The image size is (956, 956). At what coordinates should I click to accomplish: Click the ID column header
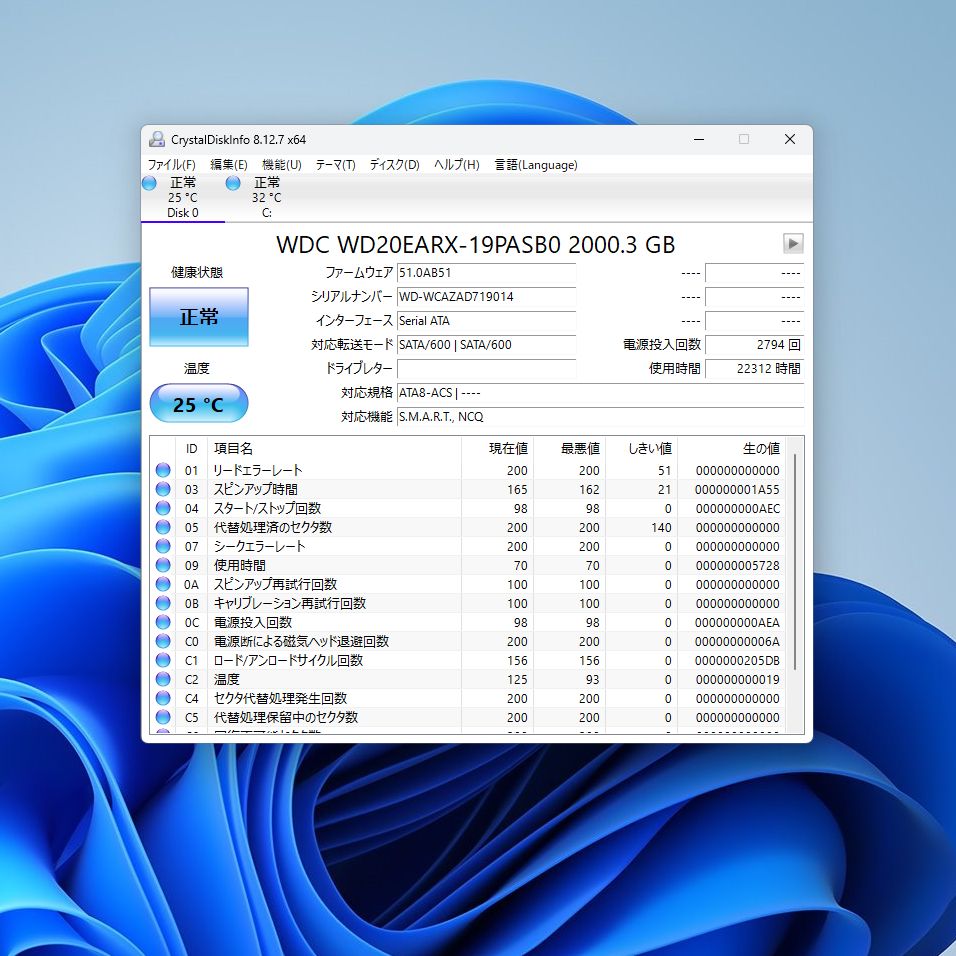click(191, 449)
